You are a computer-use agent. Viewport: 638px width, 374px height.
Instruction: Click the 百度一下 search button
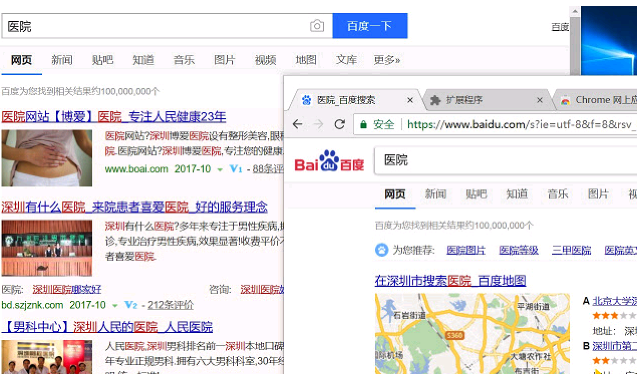click(370, 26)
